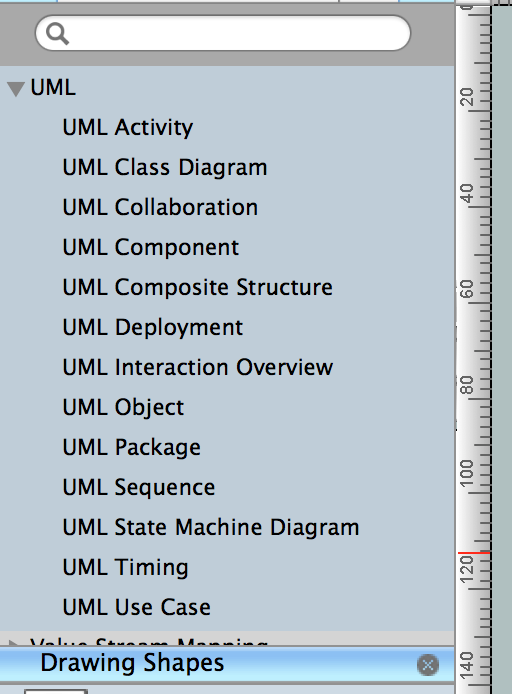512x694 pixels.
Task: Open the UML Class Diagram library
Action: 165,168
